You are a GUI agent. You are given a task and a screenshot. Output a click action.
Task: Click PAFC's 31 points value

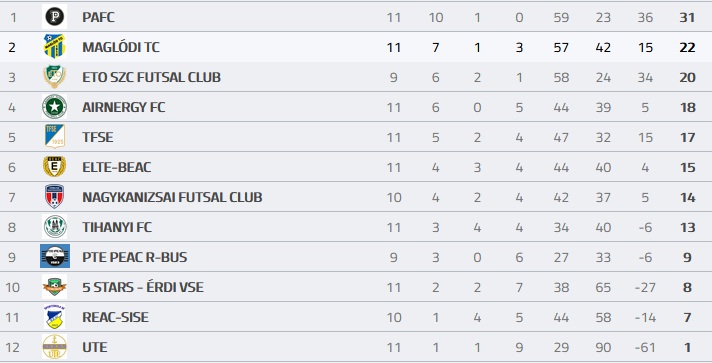coord(687,17)
